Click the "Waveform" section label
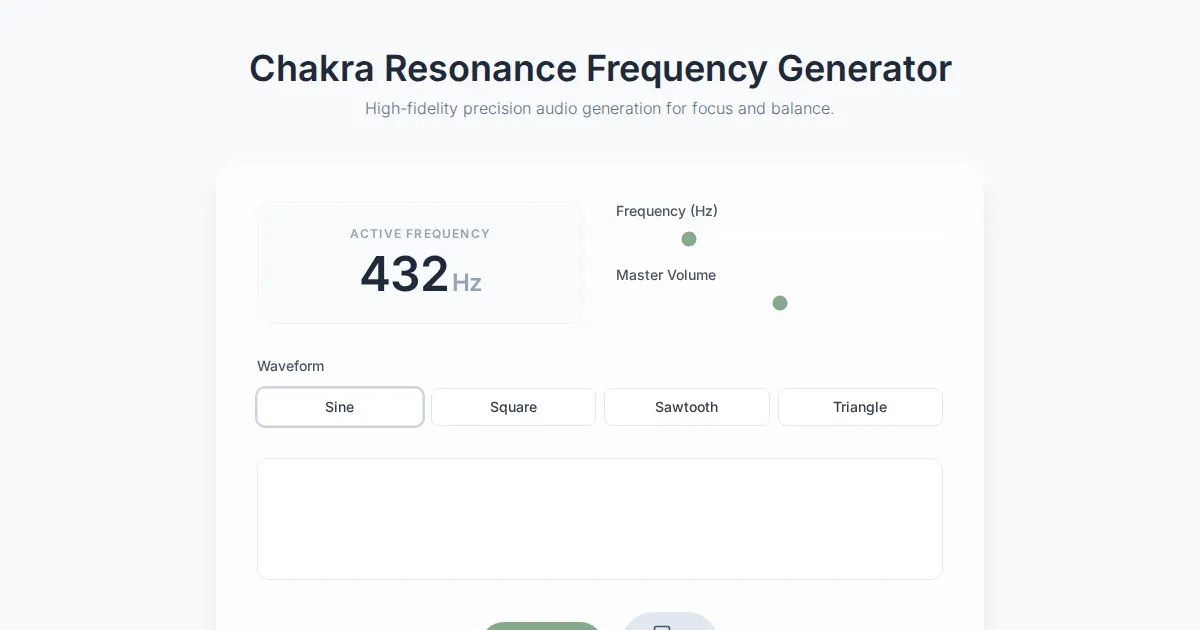1200x630 pixels. [290, 366]
